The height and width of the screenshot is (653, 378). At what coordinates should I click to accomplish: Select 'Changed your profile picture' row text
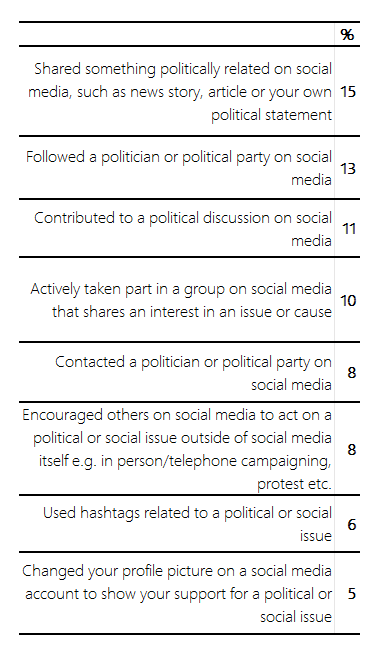point(177,593)
